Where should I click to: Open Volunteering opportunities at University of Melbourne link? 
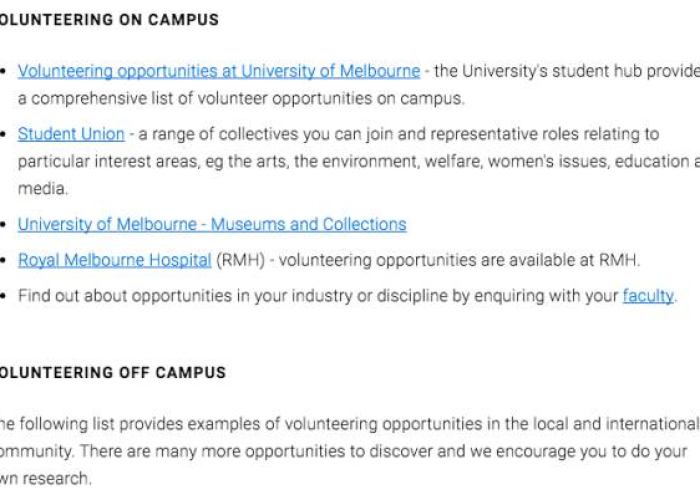point(219,71)
